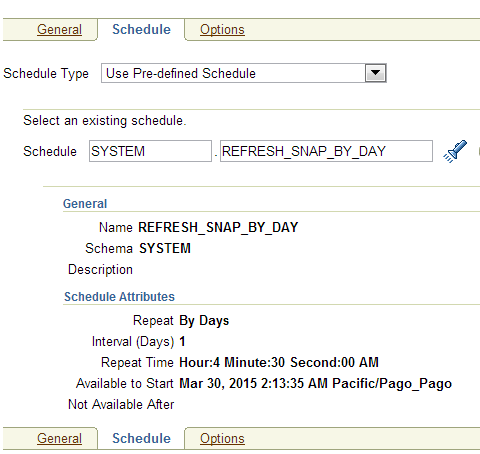Click the Schedule Type dropdown arrow button
480x454 pixels.
[376, 73]
